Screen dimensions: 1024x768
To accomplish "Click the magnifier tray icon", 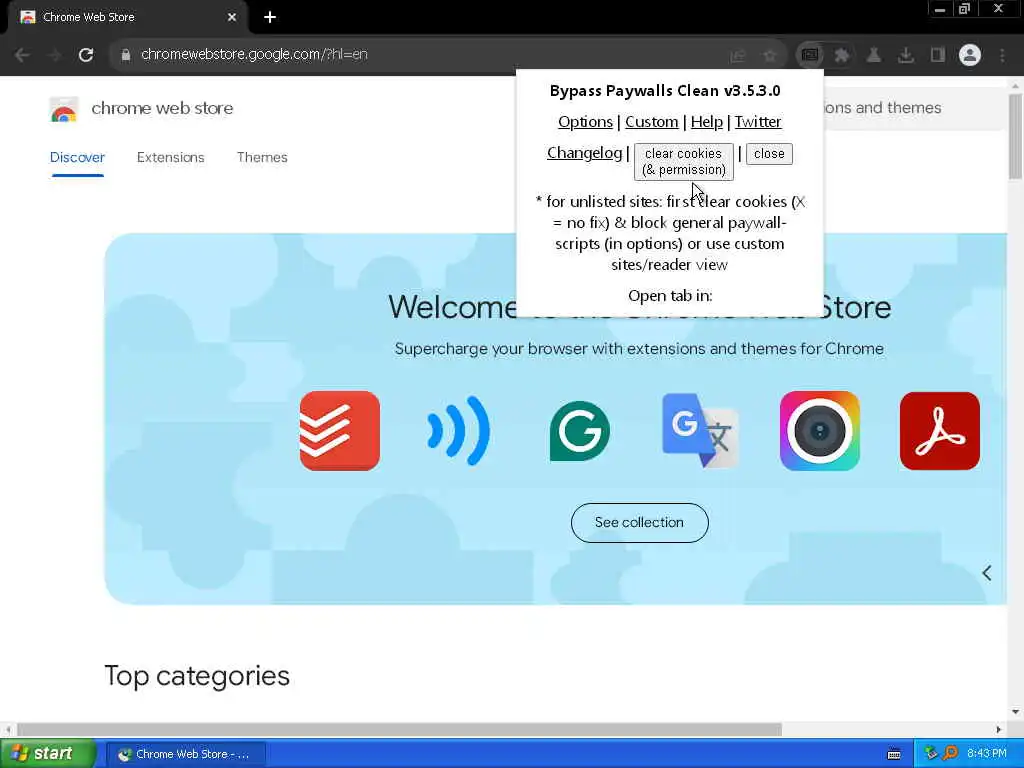I will pos(950,754).
